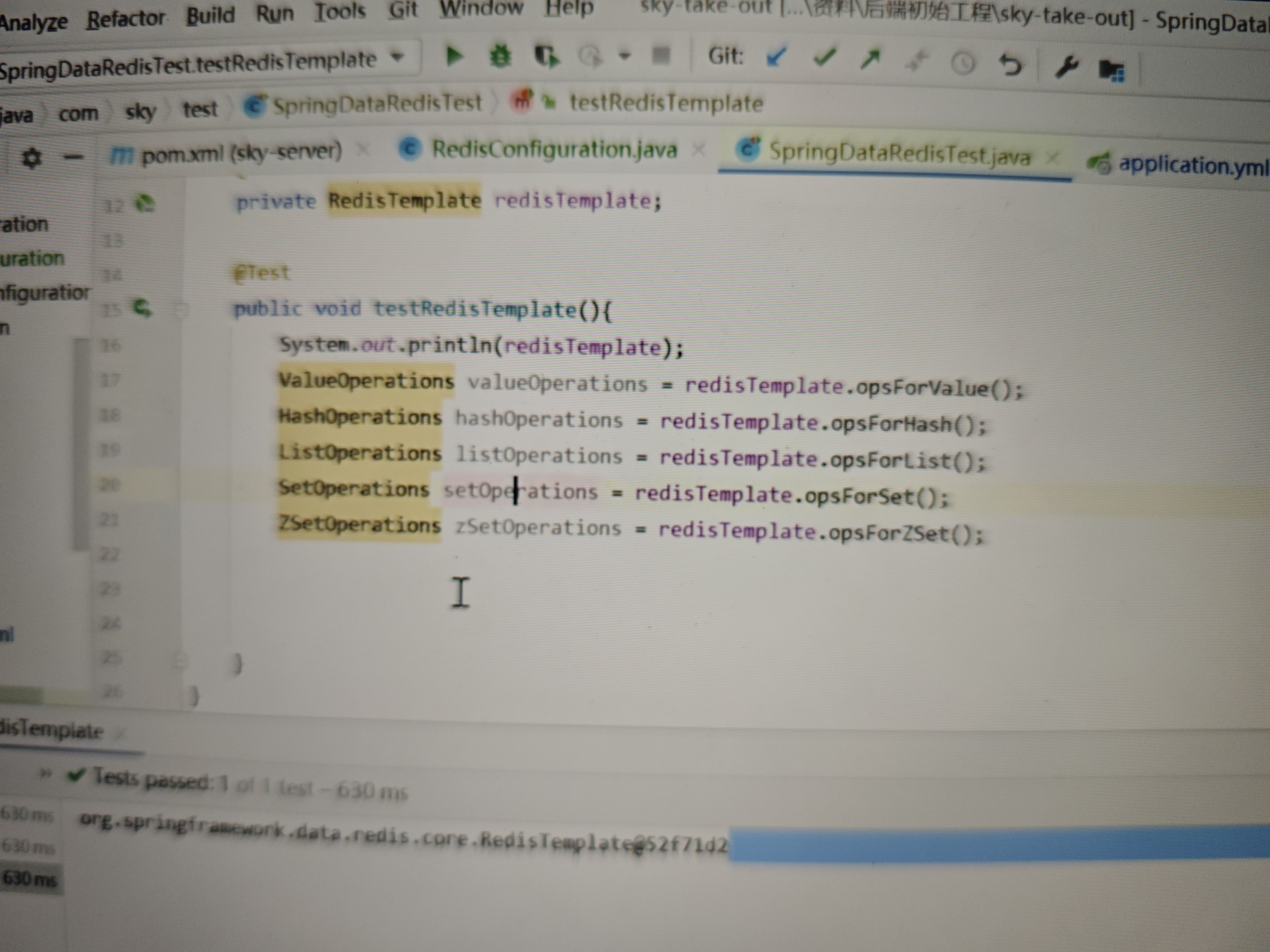This screenshot has width=1270, height=952.
Task: Click the Git update project arrow
Action: click(x=776, y=57)
